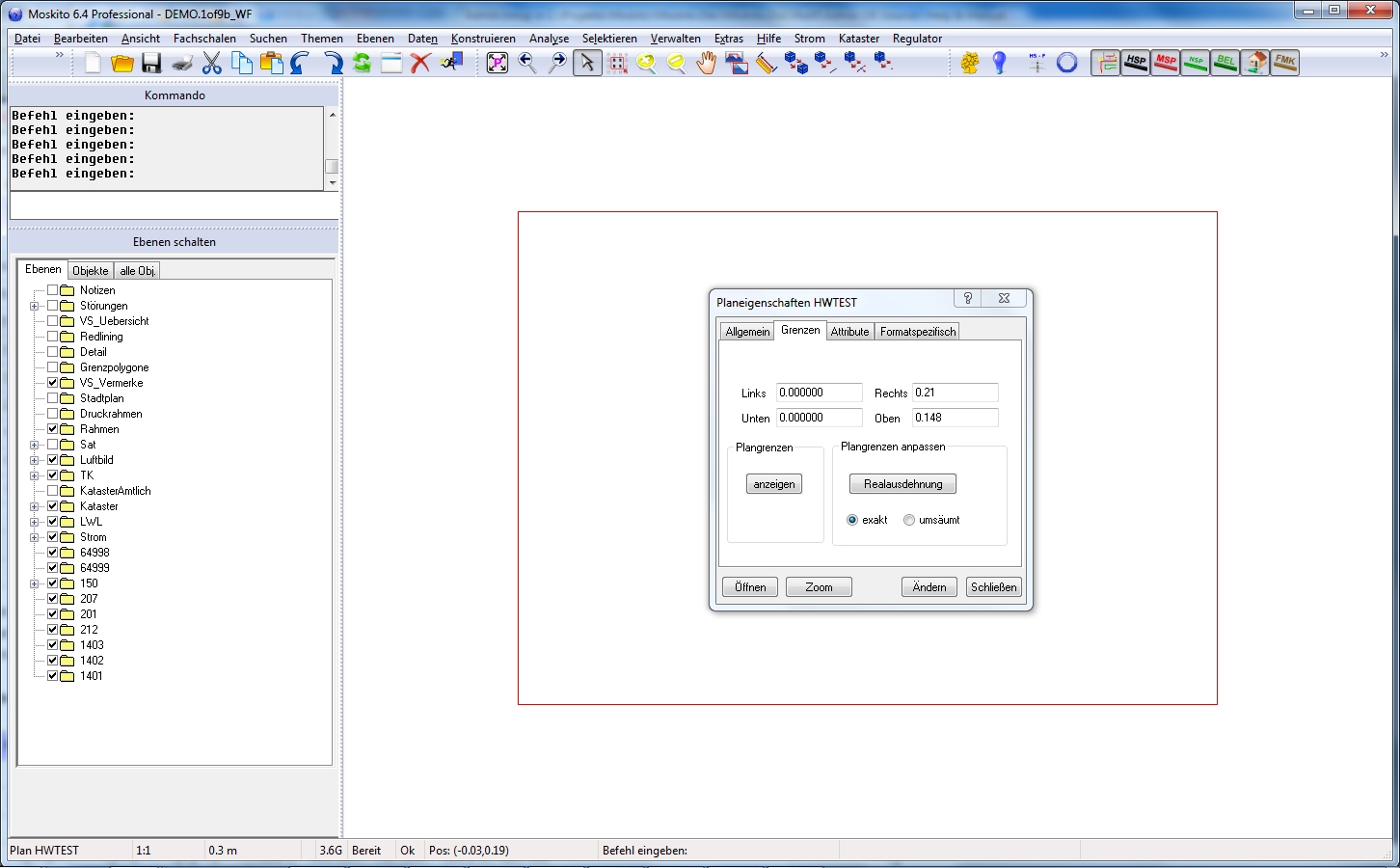Expand the Kataster layer node
This screenshot has width=1400, height=868.
(35, 506)
